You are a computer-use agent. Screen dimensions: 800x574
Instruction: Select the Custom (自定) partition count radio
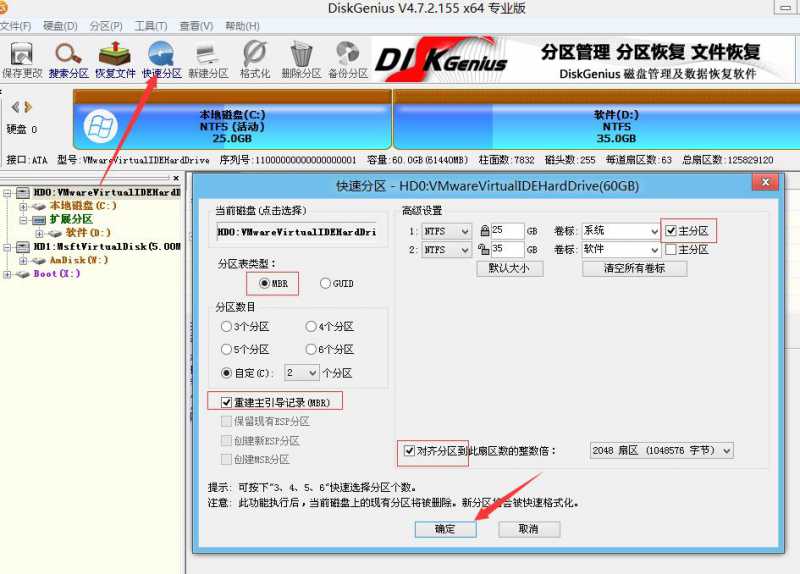[227, 373]
